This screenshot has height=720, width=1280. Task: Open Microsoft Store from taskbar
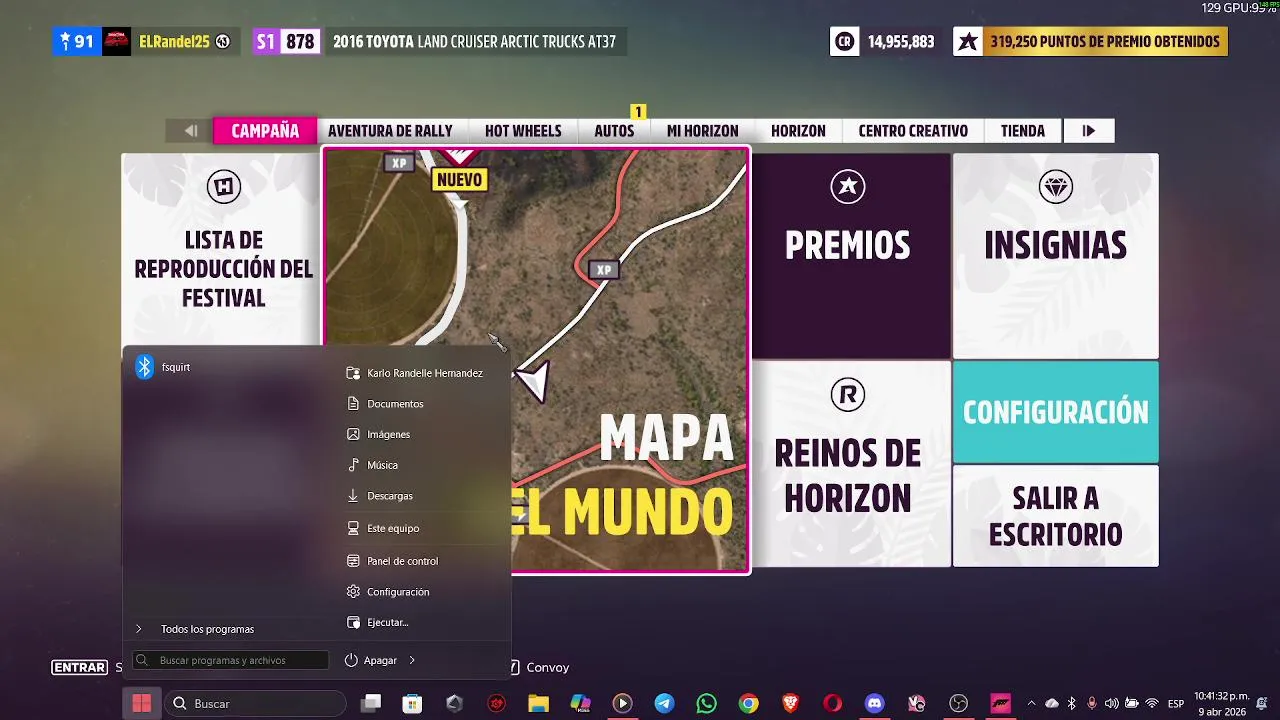(x=412, y=704)
